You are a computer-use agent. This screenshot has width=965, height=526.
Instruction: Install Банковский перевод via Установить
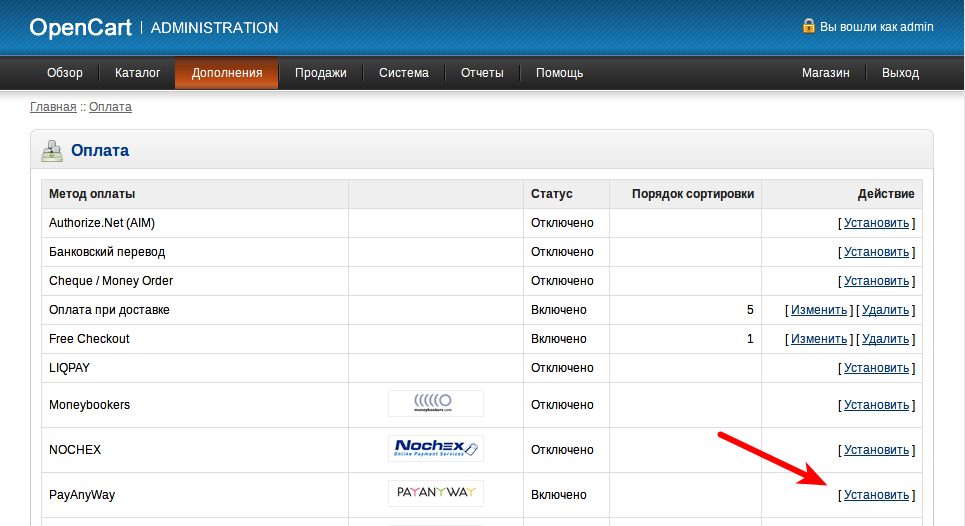coord(876,252)
